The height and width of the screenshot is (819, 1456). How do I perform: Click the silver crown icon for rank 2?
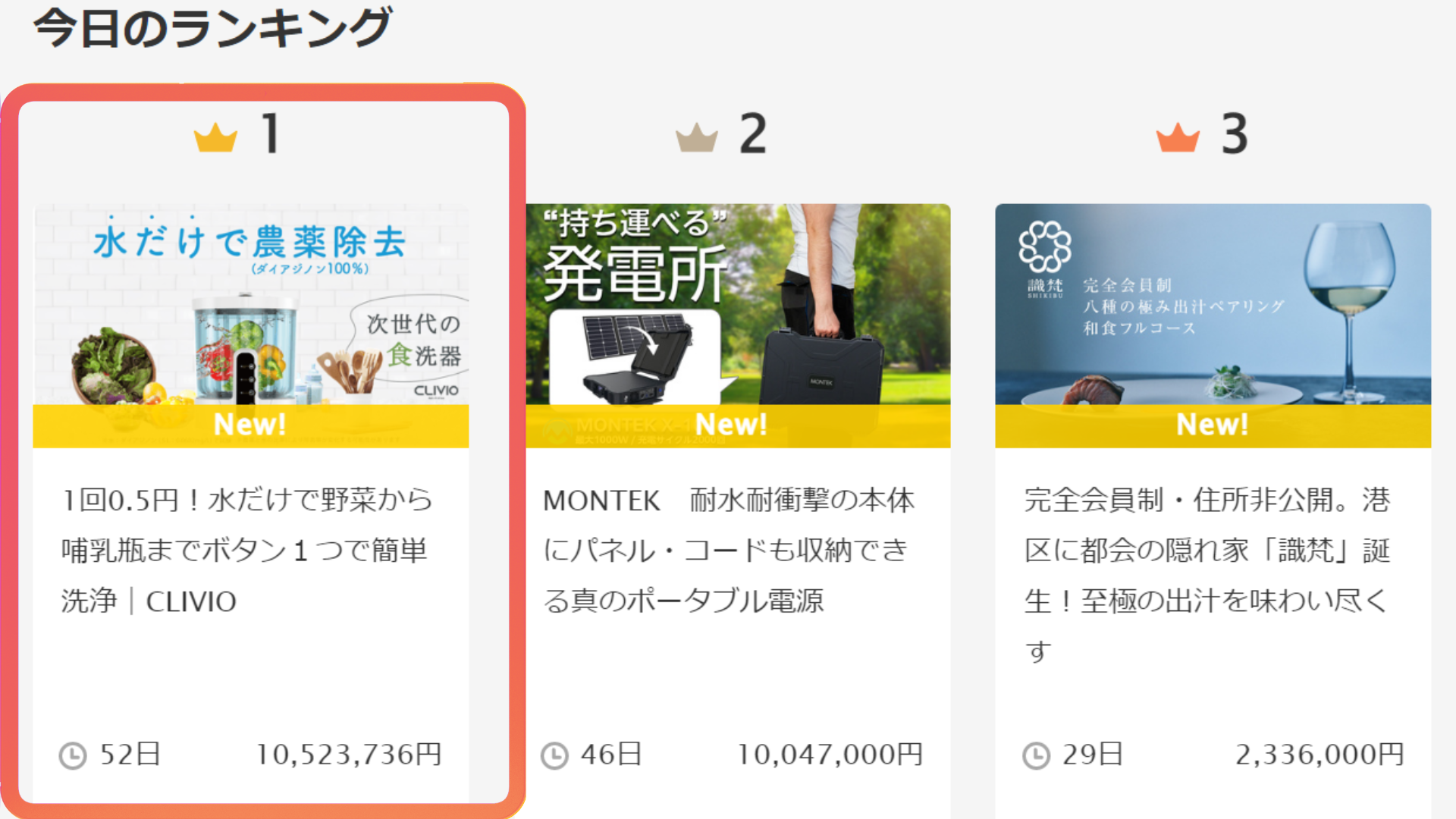tap(697, 137)
